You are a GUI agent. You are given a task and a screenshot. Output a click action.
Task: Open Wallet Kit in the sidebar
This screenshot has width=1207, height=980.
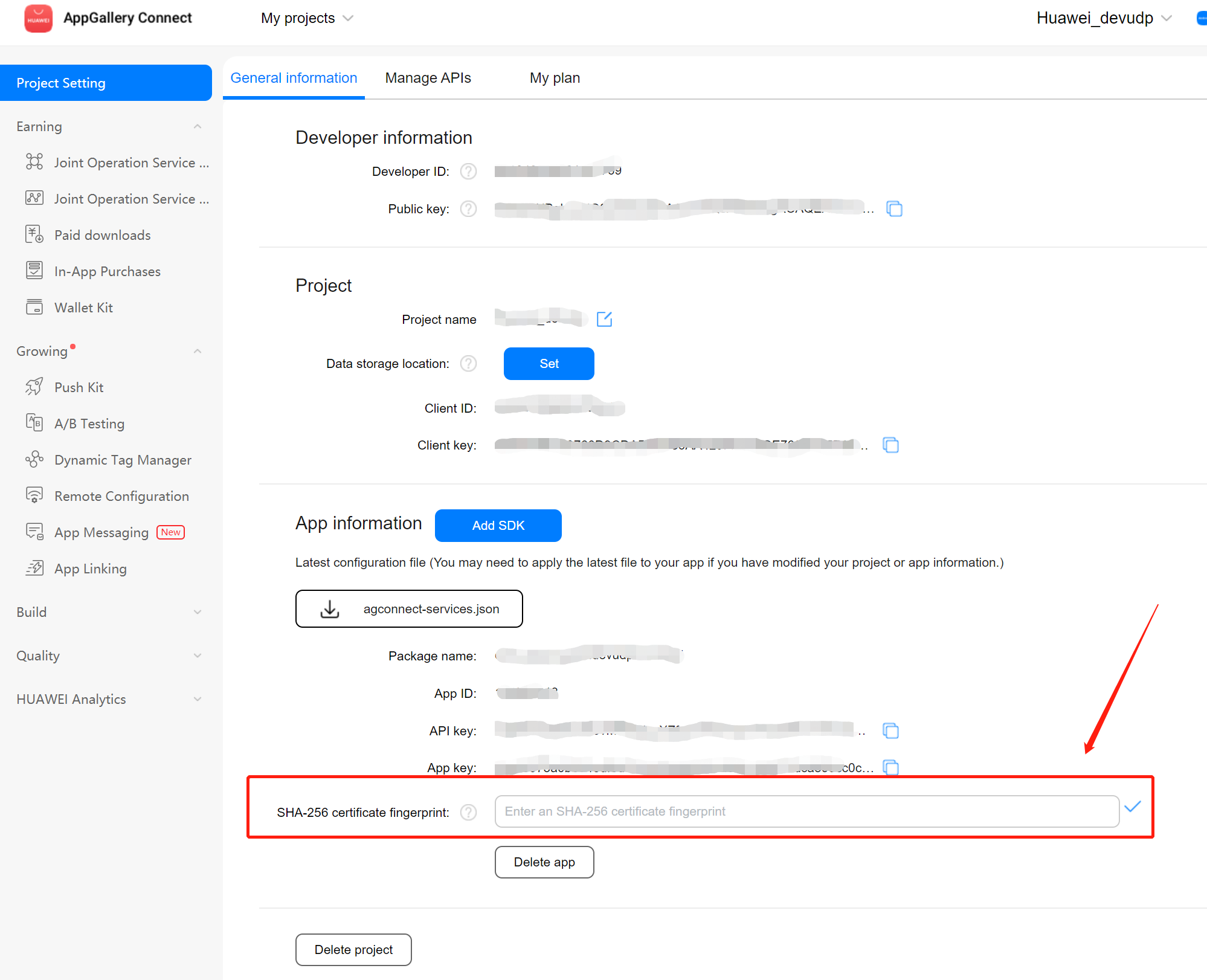[x=83, y=308]
